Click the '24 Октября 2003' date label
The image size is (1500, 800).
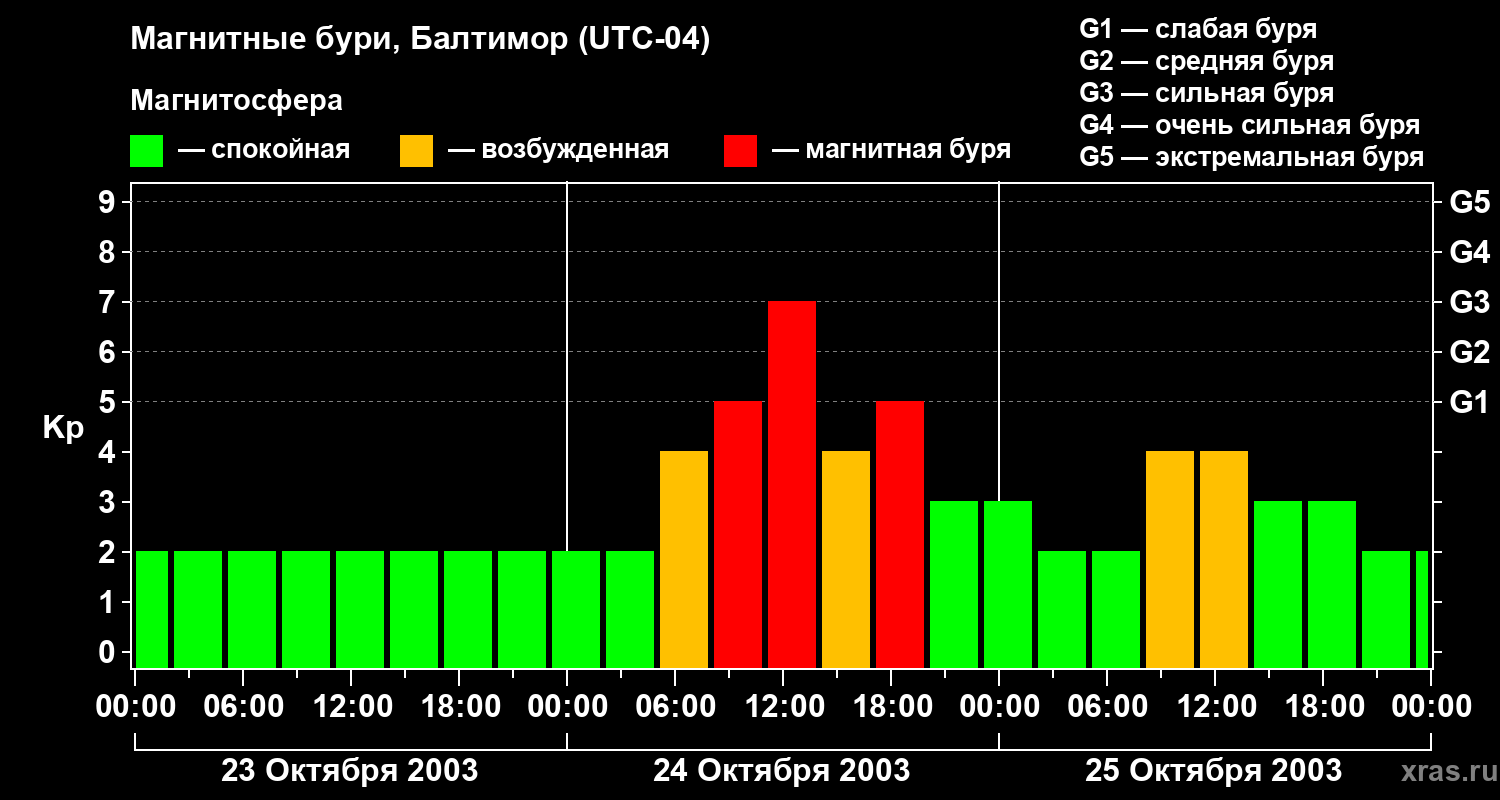(x=781, y=771)
